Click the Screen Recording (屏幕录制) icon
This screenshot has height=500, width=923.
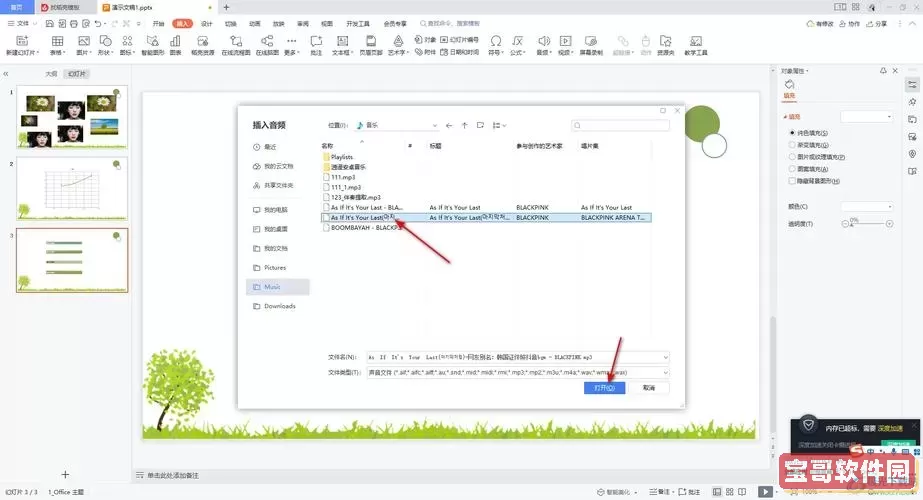(591, 41)
